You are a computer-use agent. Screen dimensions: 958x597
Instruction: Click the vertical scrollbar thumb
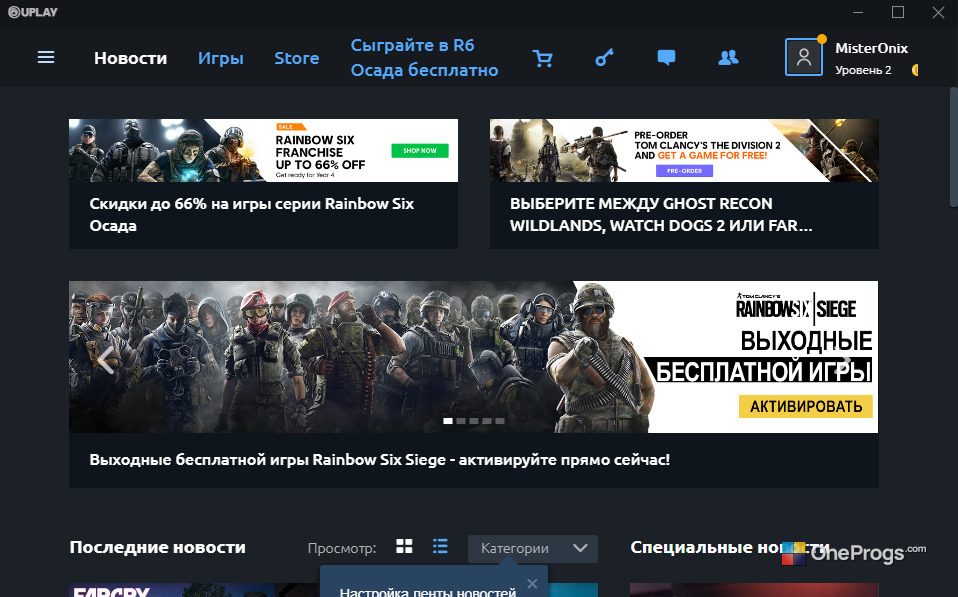[954, 147]
